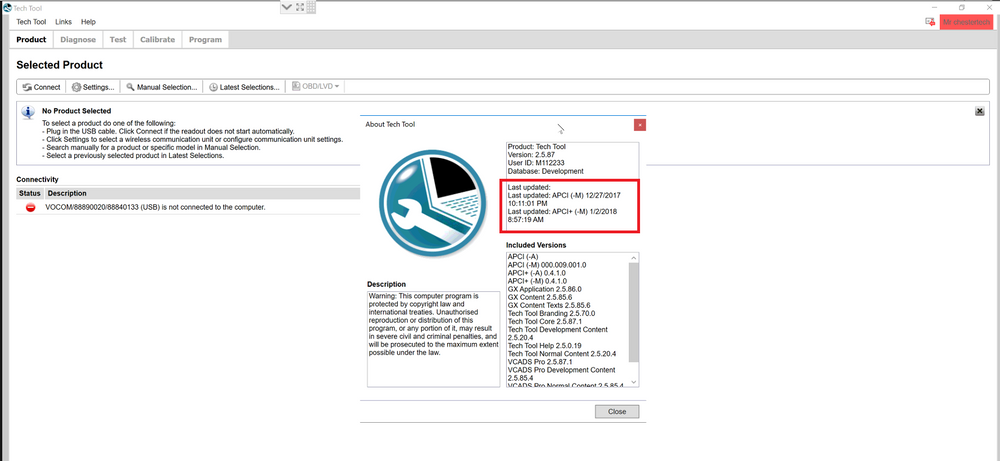Select 'APCI+ (-M) 0.4.1.0' entry
The width and height of the screenshot is (1000, 461).
tap(537, 281)
